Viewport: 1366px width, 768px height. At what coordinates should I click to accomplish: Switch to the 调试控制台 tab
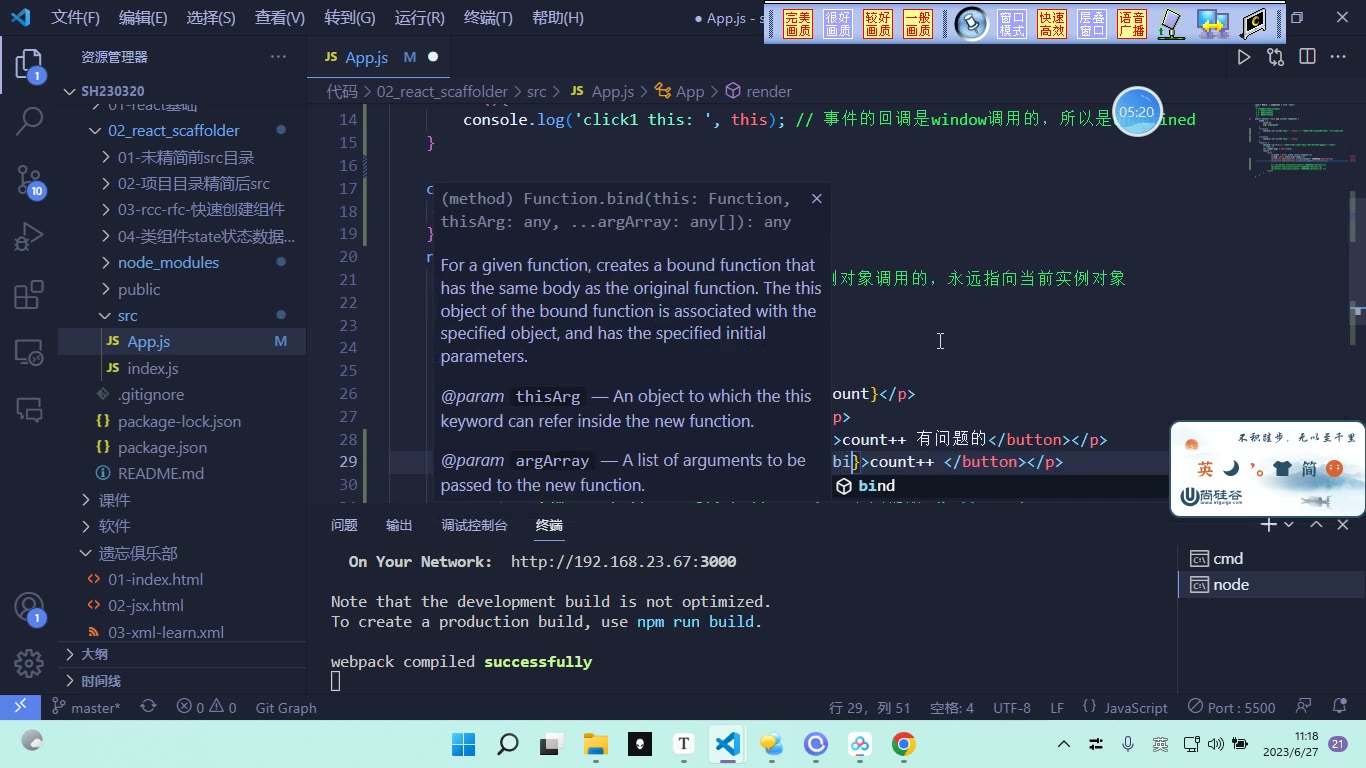pos(474,525)
